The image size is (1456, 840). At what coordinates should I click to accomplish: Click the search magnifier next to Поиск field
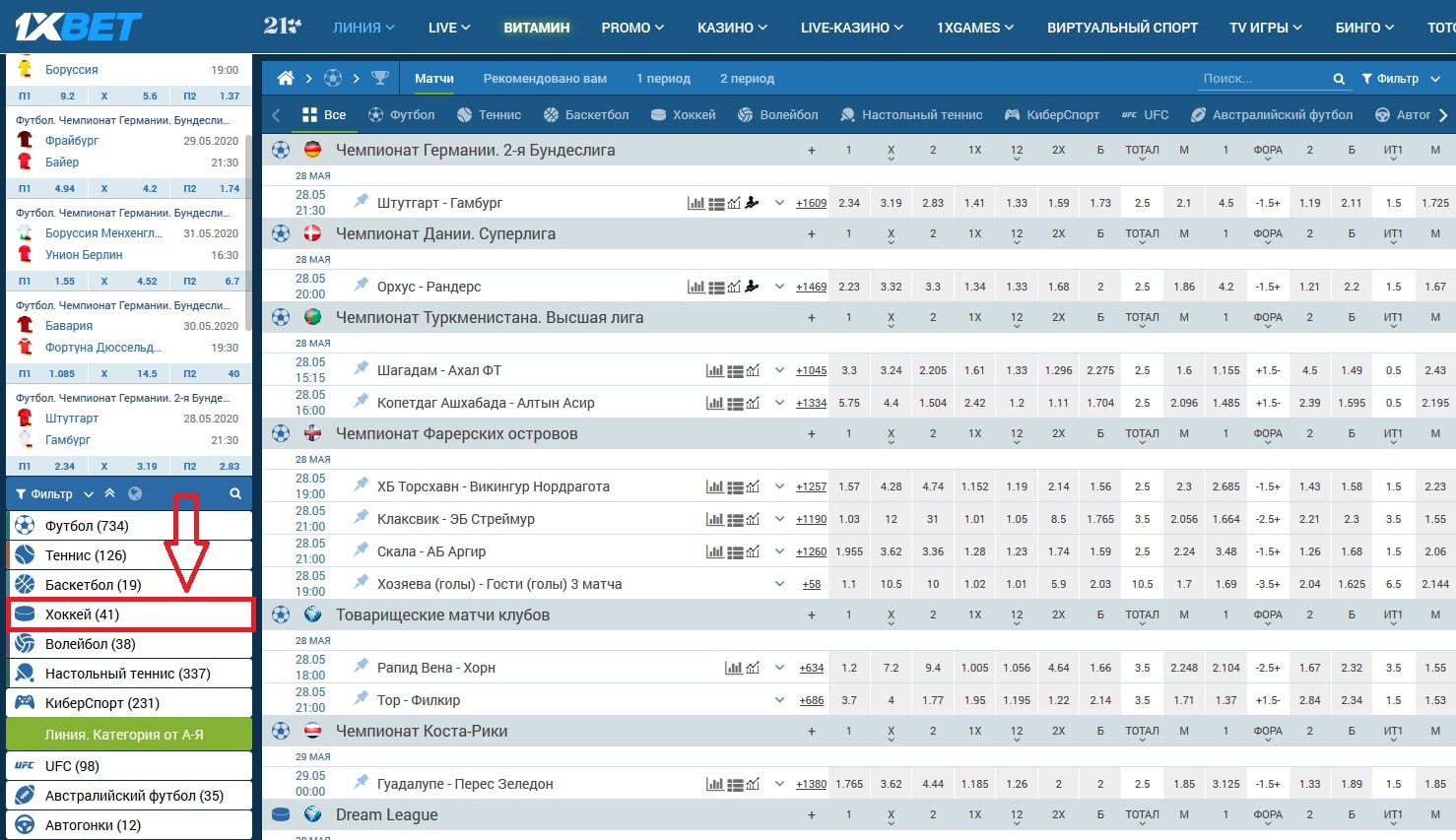pos(1339,79)
